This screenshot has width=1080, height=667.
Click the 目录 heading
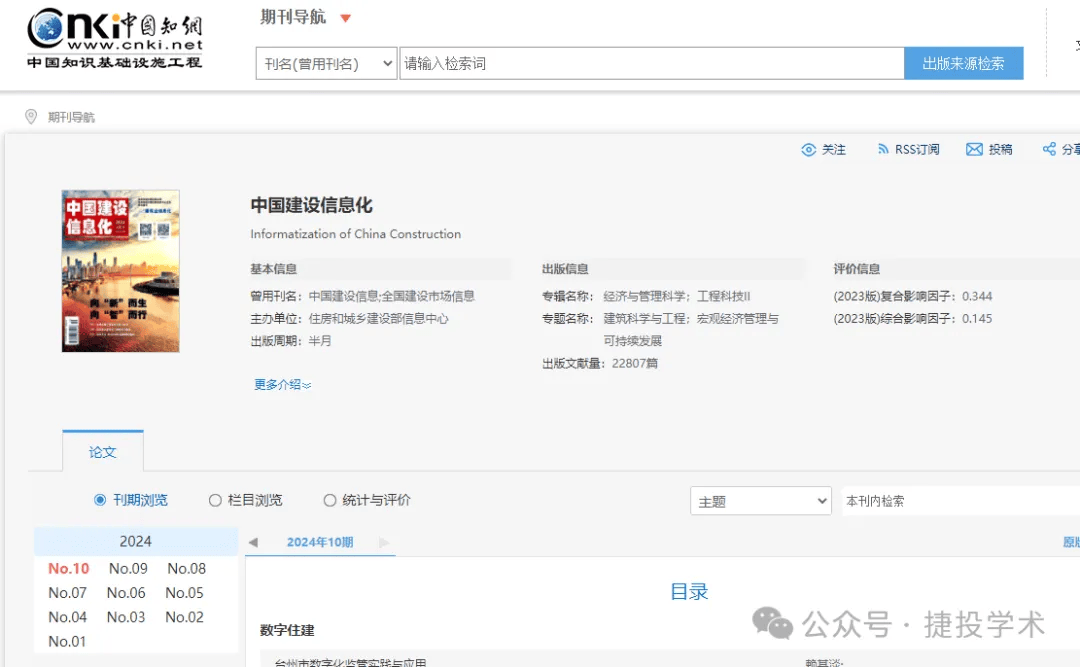(x=689, y=591)
